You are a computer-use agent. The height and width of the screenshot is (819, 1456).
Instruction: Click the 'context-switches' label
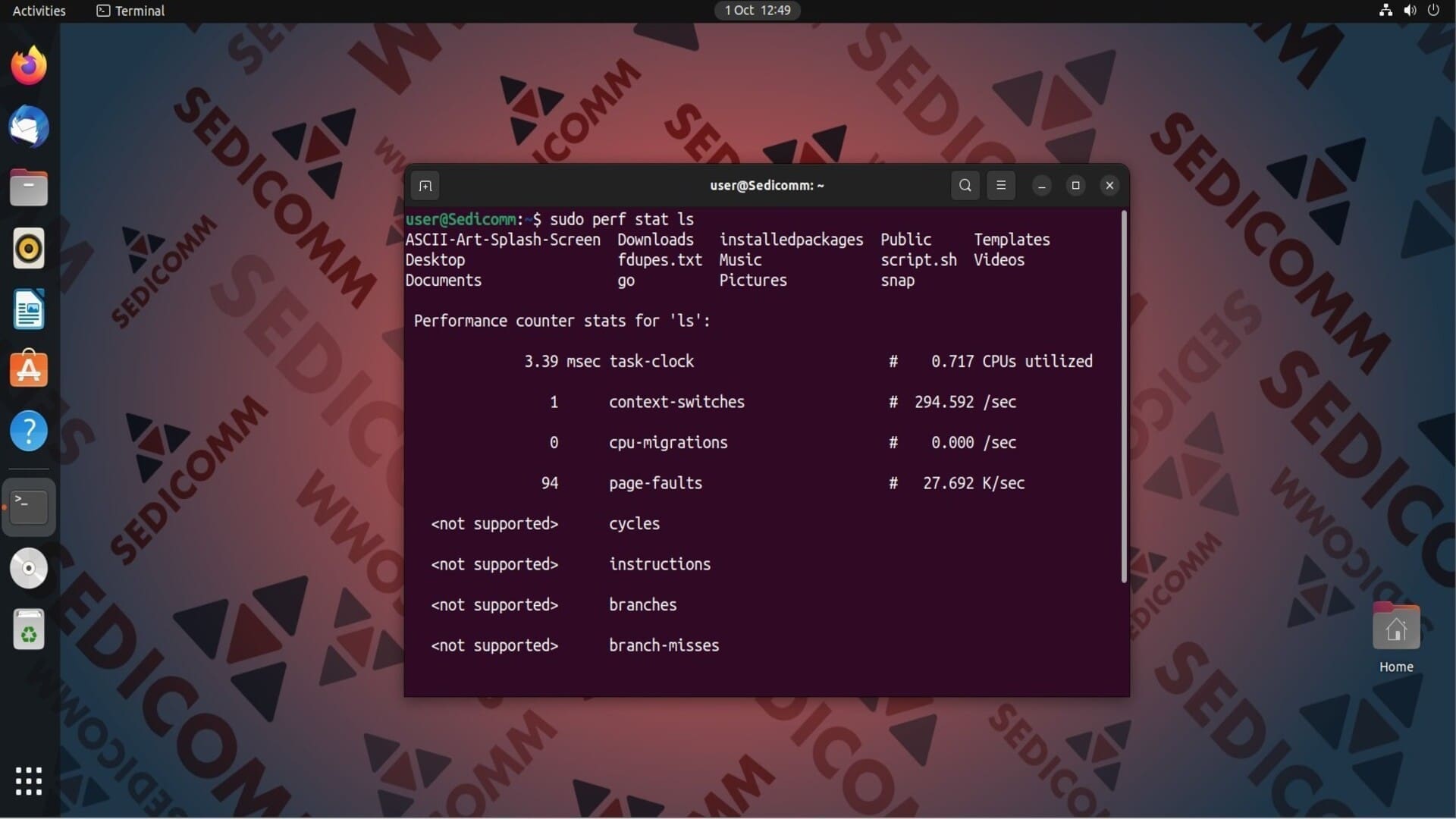point(676,403)
